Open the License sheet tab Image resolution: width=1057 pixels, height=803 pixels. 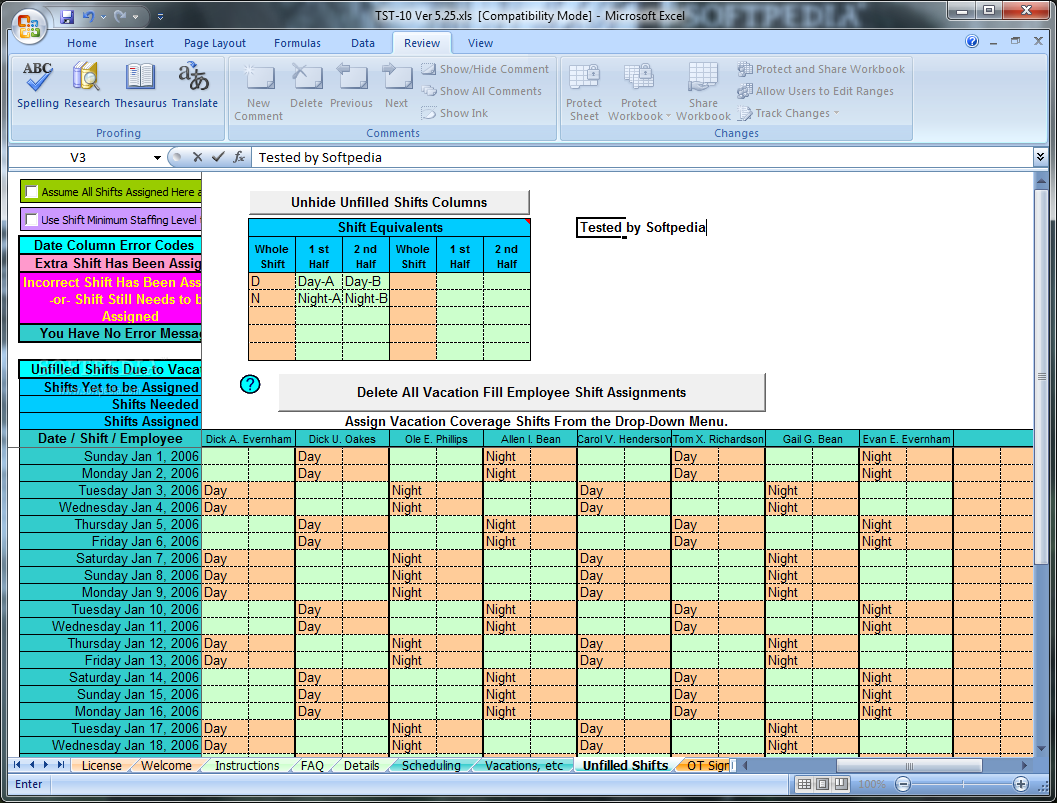(101, 766)
